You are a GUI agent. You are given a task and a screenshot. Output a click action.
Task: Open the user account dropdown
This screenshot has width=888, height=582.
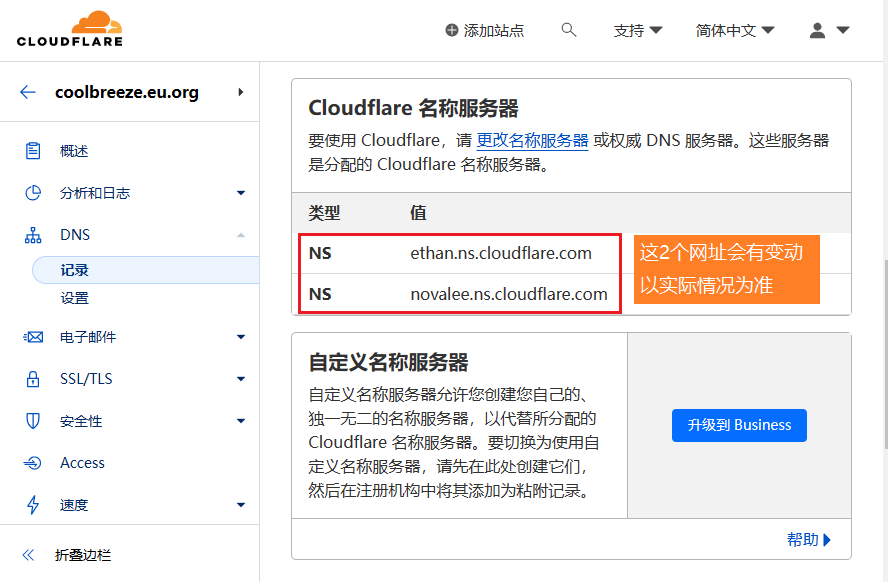point(829,30)
